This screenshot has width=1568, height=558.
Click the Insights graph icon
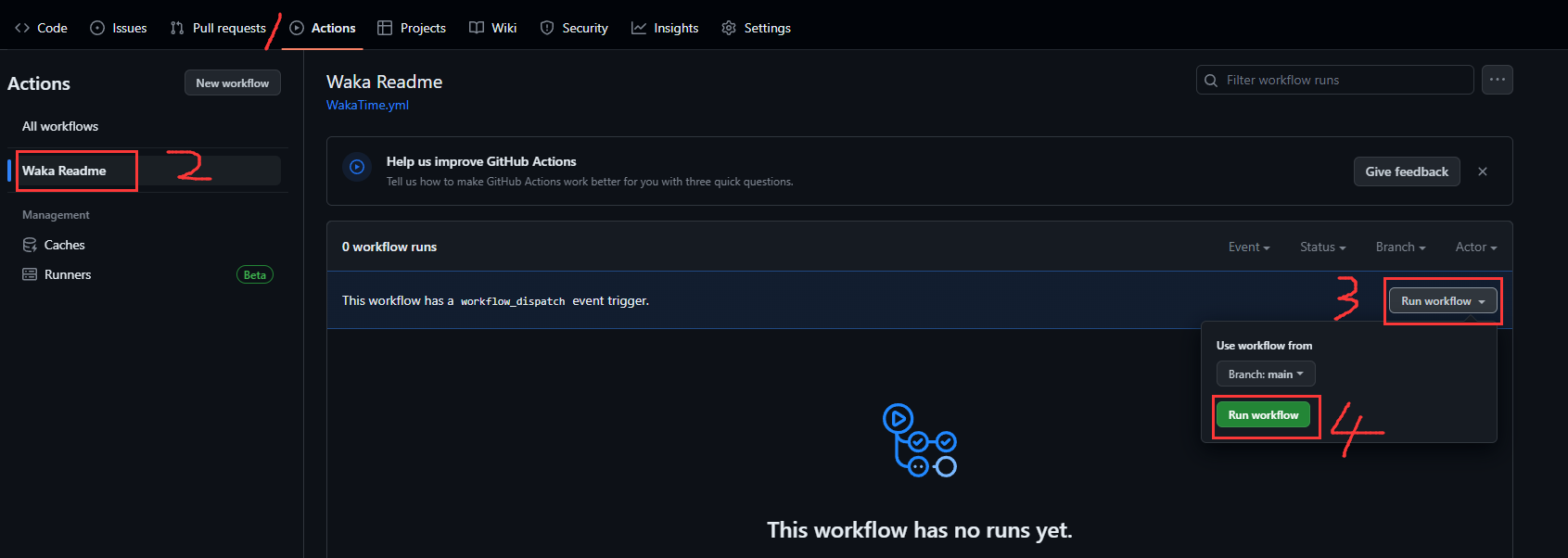click(639, 28)
